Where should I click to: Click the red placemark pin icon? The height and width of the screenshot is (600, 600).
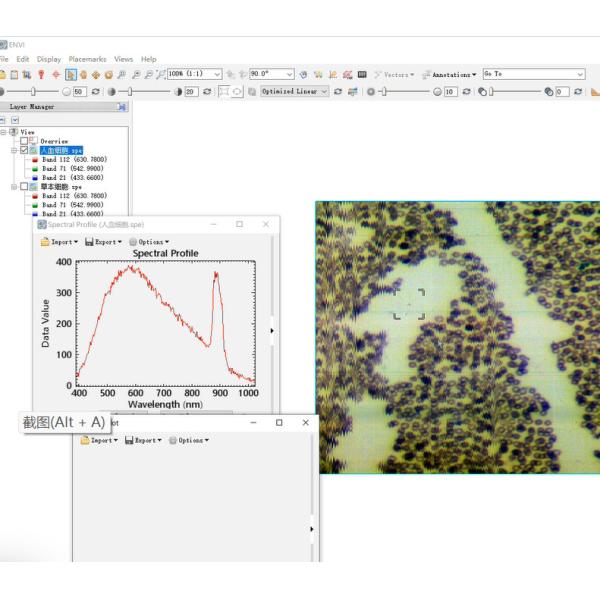pos(41,74)
